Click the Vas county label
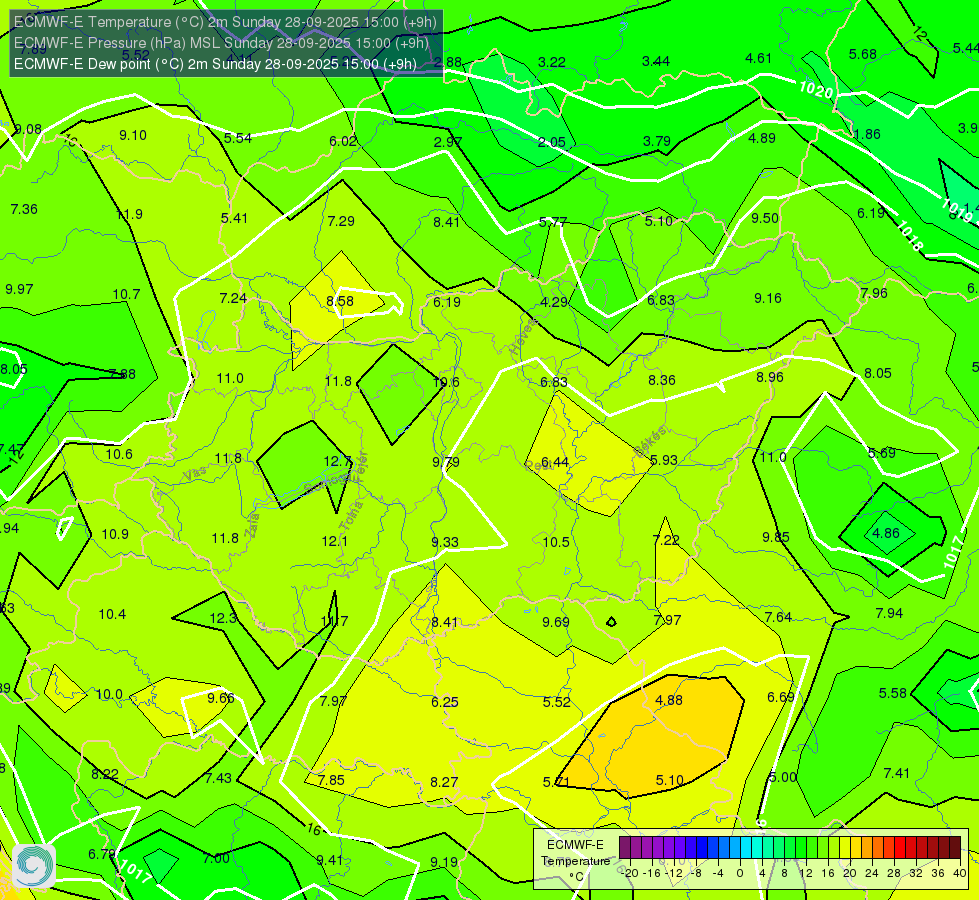979x900 pixels. pos(195,474)
